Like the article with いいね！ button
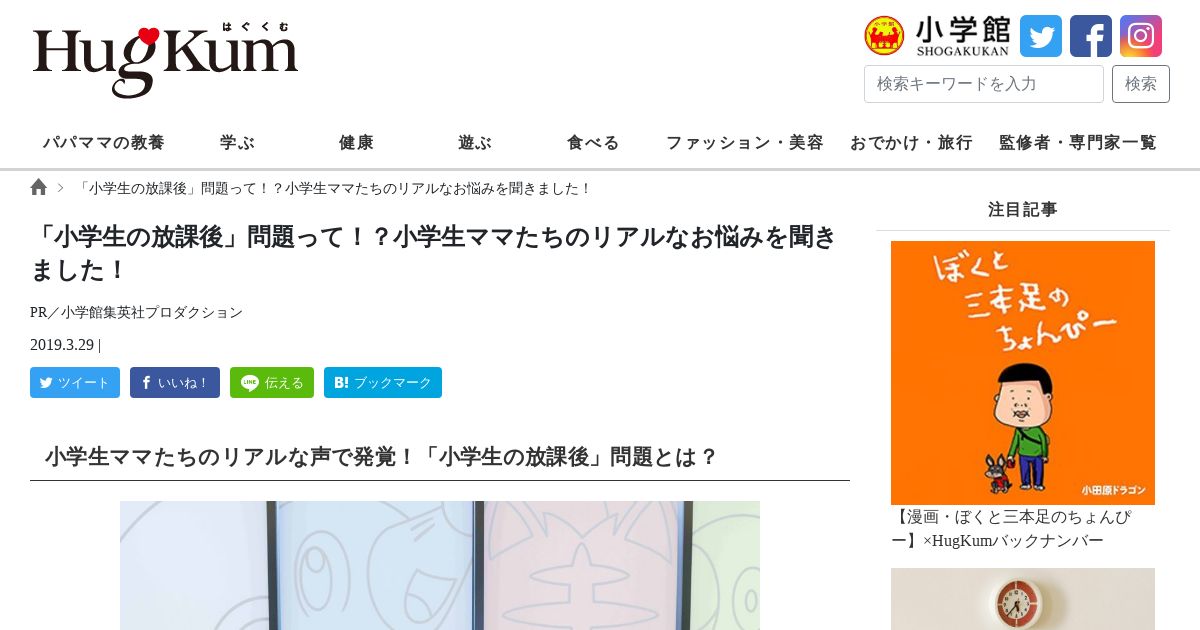The image size is (1200, 630). pyautogui.click(x=175, y=382)
